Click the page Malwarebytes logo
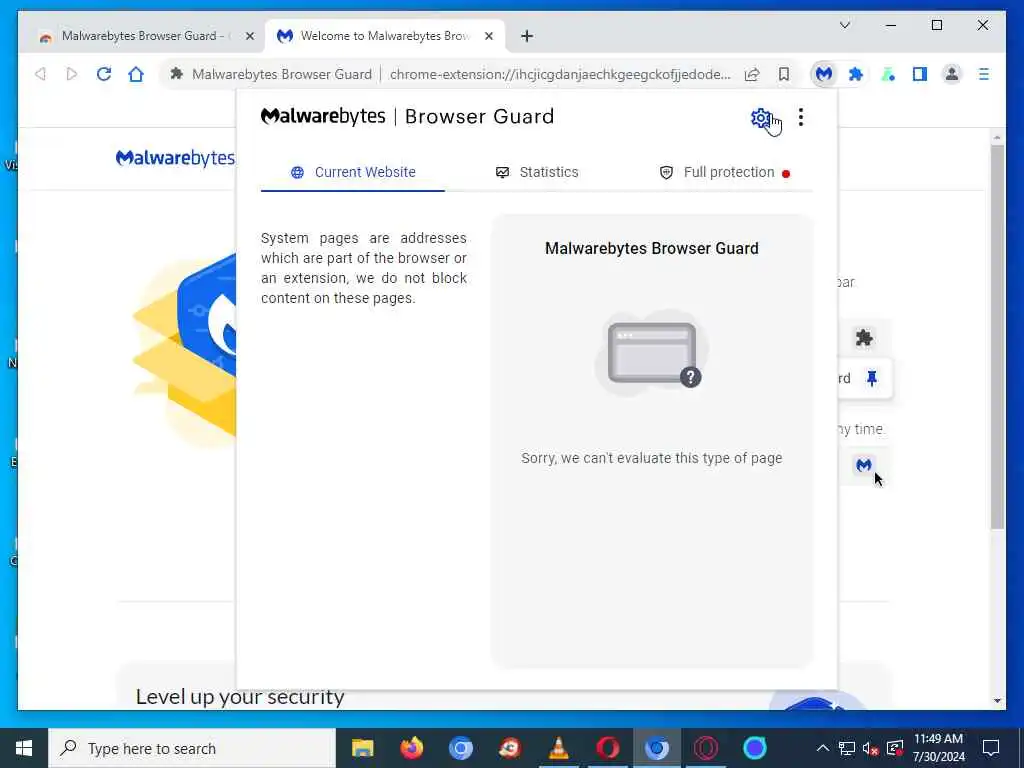This screenshot has width=1024, height=768. [175, 158]
